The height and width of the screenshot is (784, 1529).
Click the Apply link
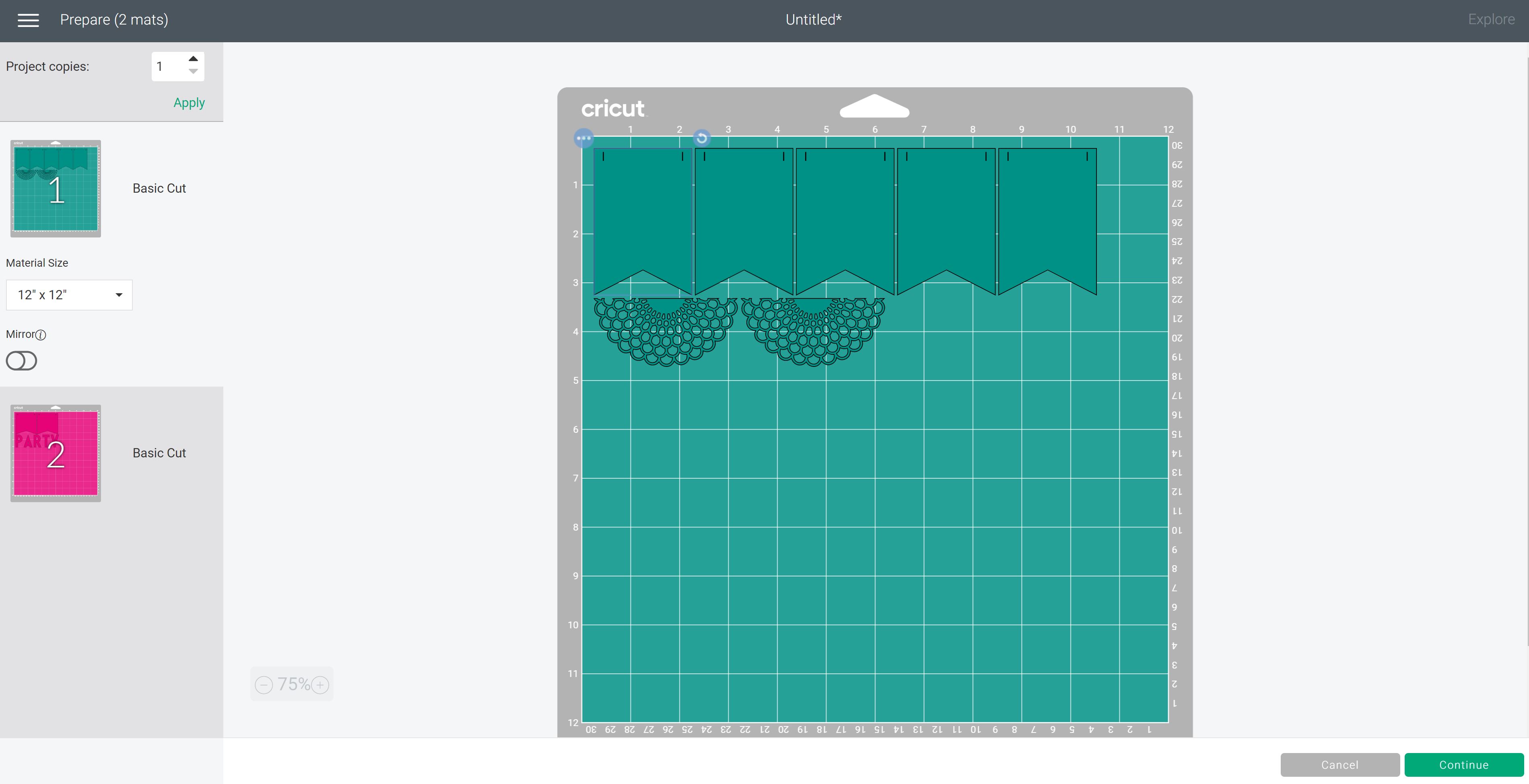(x=189, y=103)
